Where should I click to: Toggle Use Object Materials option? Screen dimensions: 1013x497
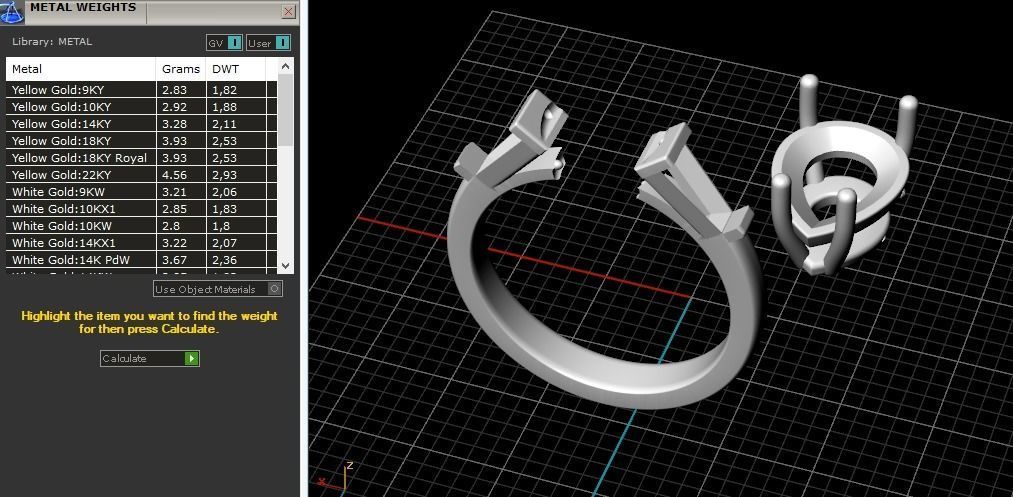pos(218,289)
